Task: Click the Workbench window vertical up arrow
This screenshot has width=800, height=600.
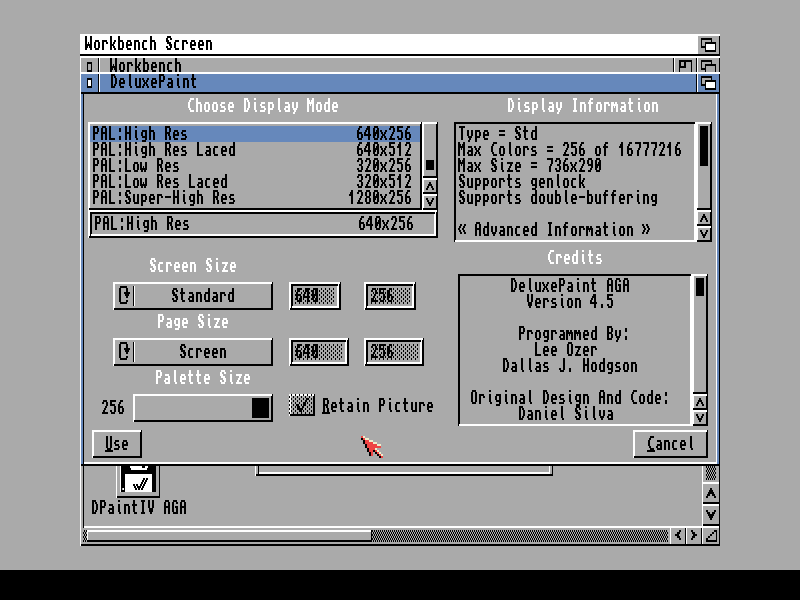Action: 710,493
